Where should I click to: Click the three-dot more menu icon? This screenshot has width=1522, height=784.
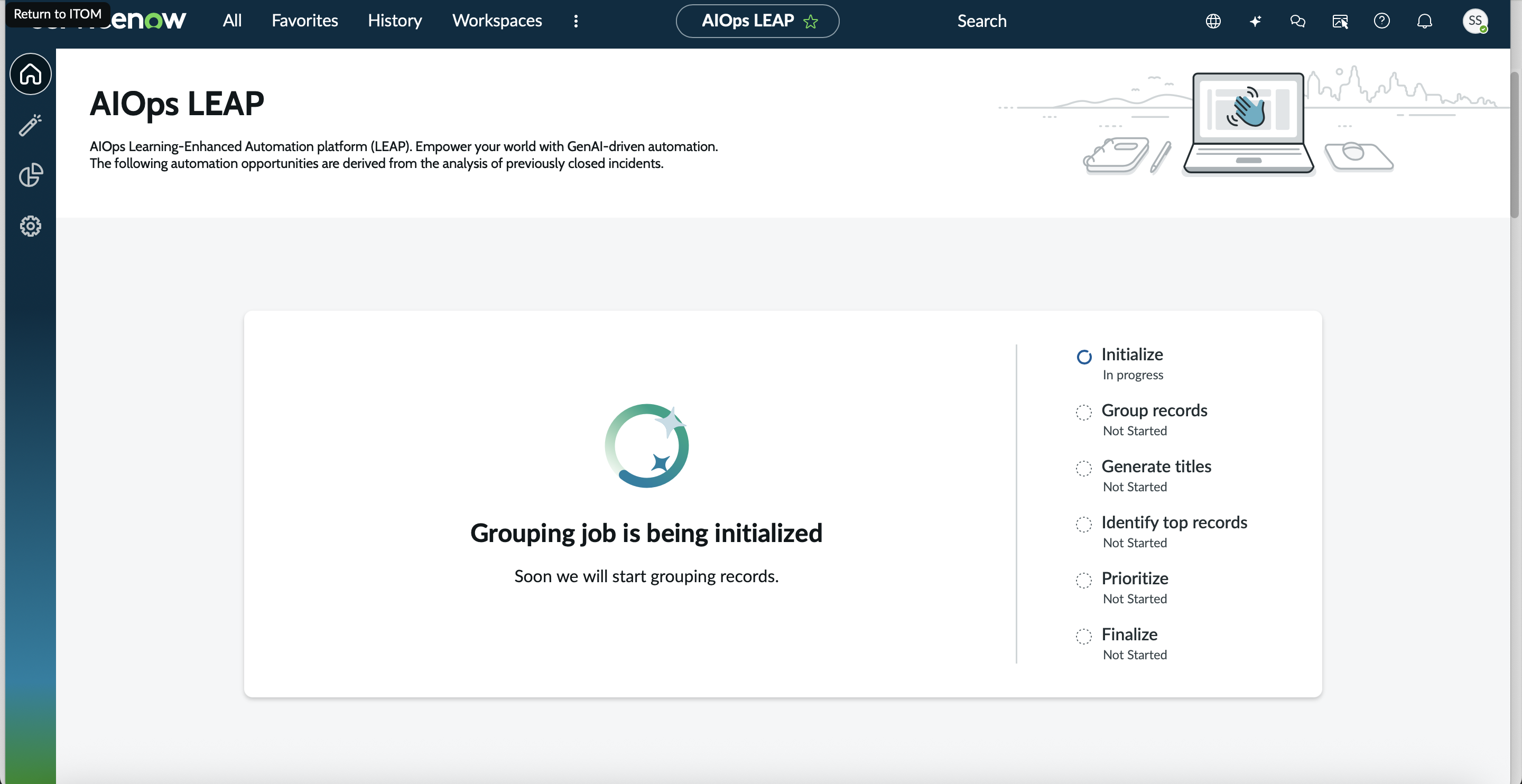(x=576, y=21)
